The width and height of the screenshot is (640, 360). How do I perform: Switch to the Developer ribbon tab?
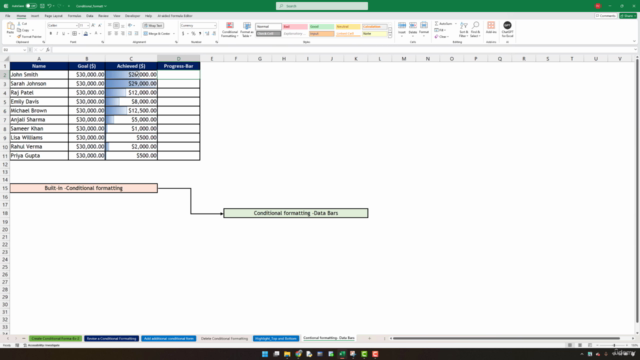133,16
